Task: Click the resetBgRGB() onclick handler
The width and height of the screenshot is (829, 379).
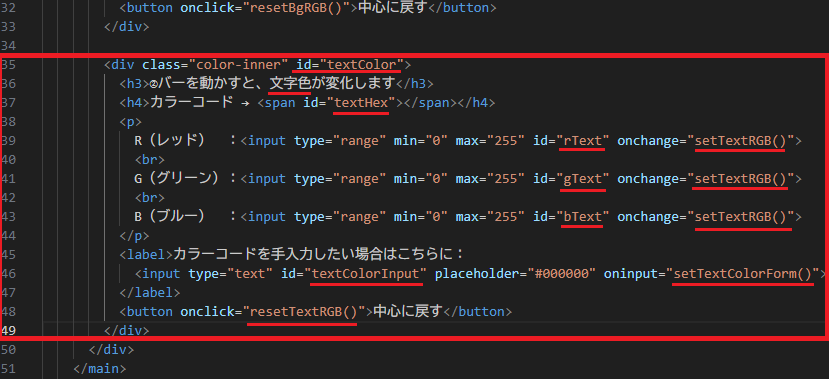Action: tap(296, 8)
